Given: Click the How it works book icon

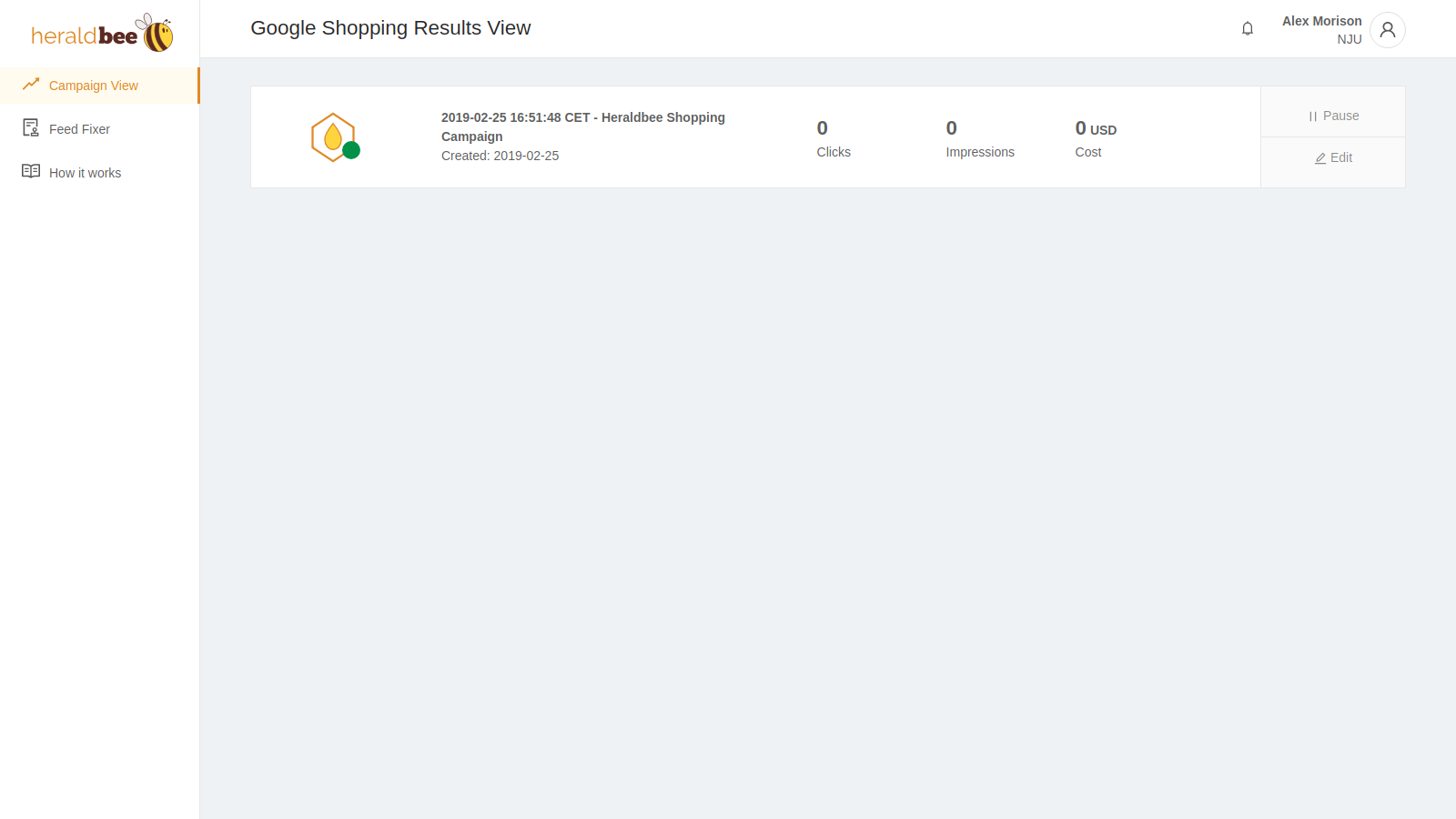Looking at the screenshot, I should pyautogui.click(x=30, y=171).
